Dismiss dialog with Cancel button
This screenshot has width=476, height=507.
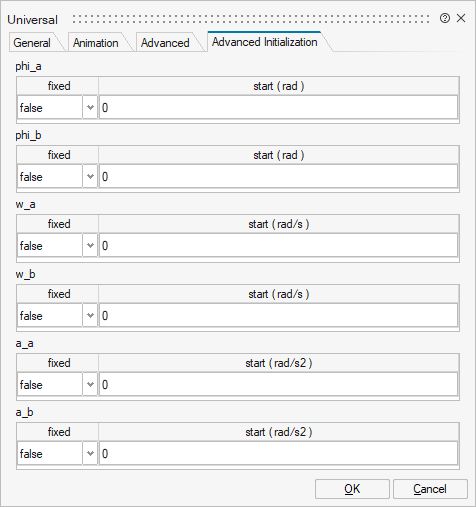pos(430,489)
